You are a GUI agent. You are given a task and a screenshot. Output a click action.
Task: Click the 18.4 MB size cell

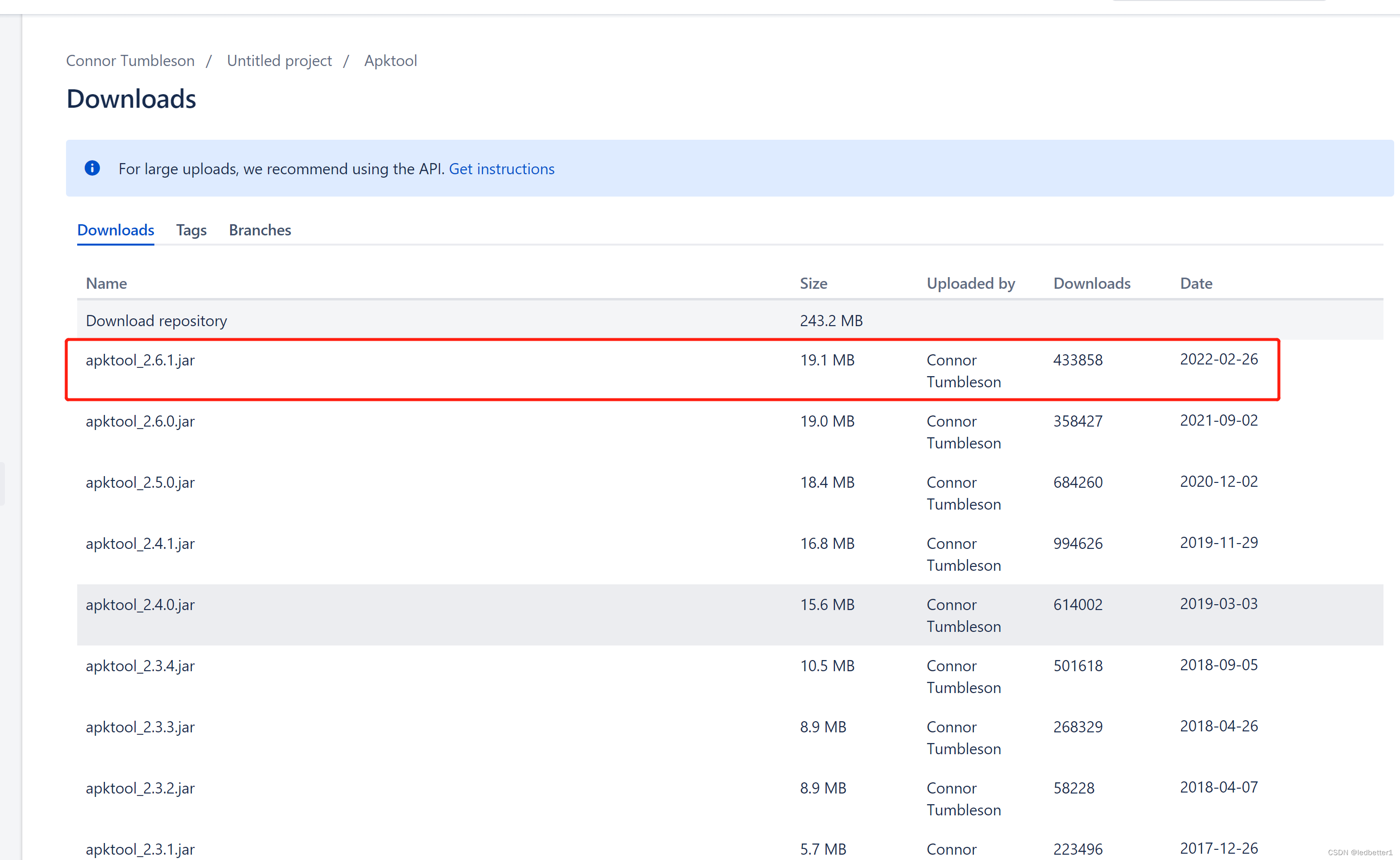[x=827, y=482]
